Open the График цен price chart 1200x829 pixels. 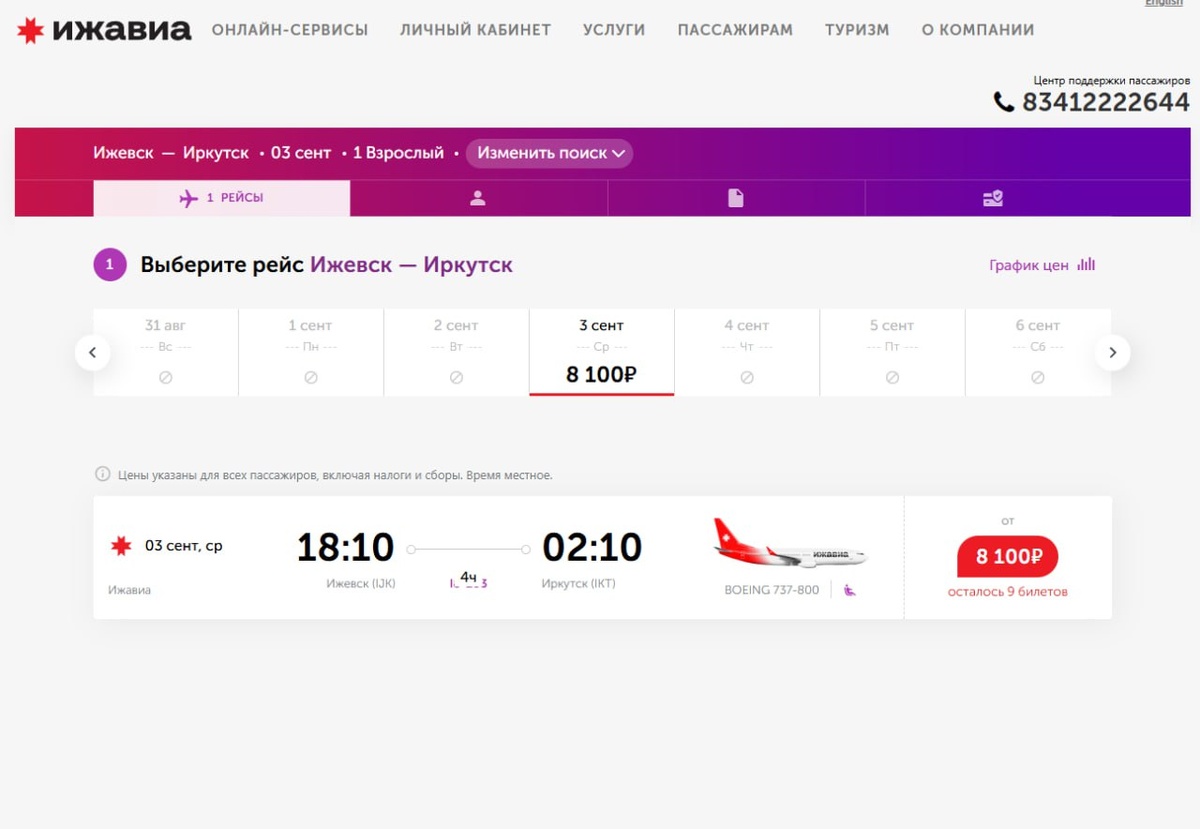point(1042,265)
